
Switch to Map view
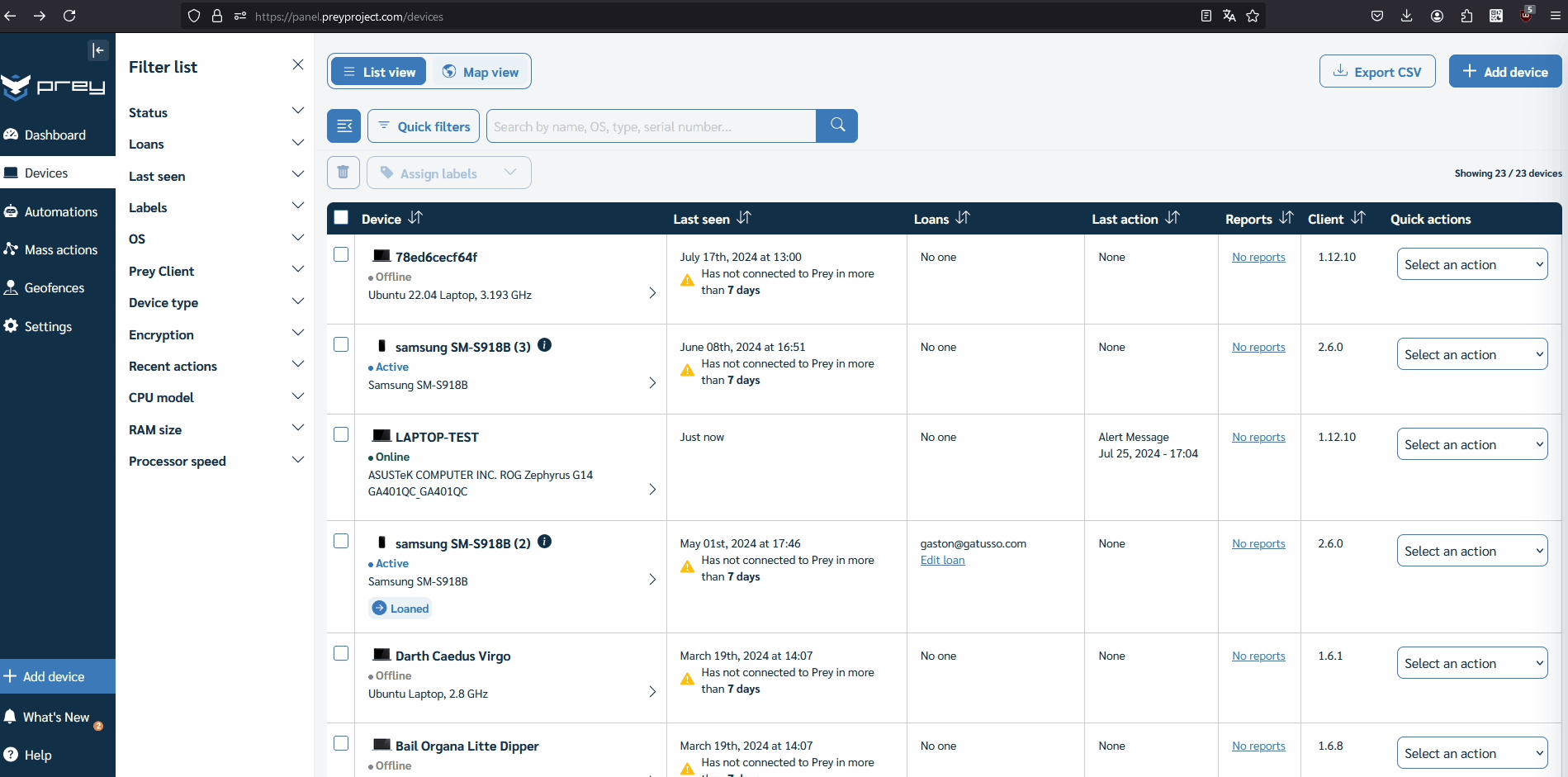click(x=481, y=72)
